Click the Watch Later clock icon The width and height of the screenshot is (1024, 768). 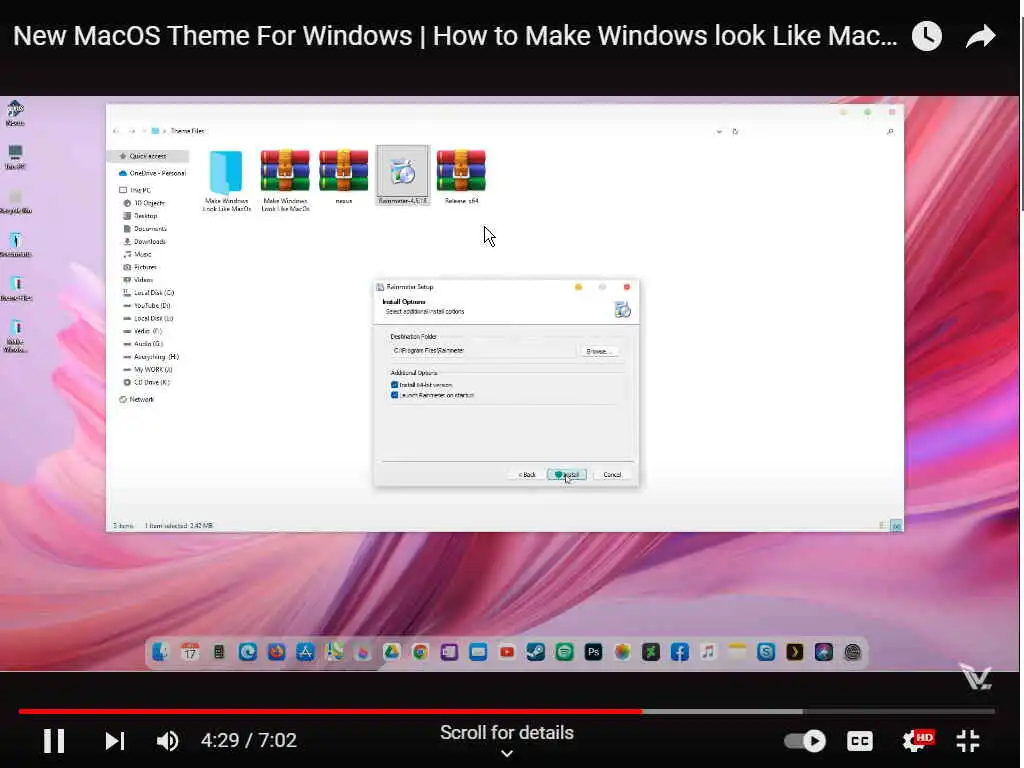click(927, 36)
